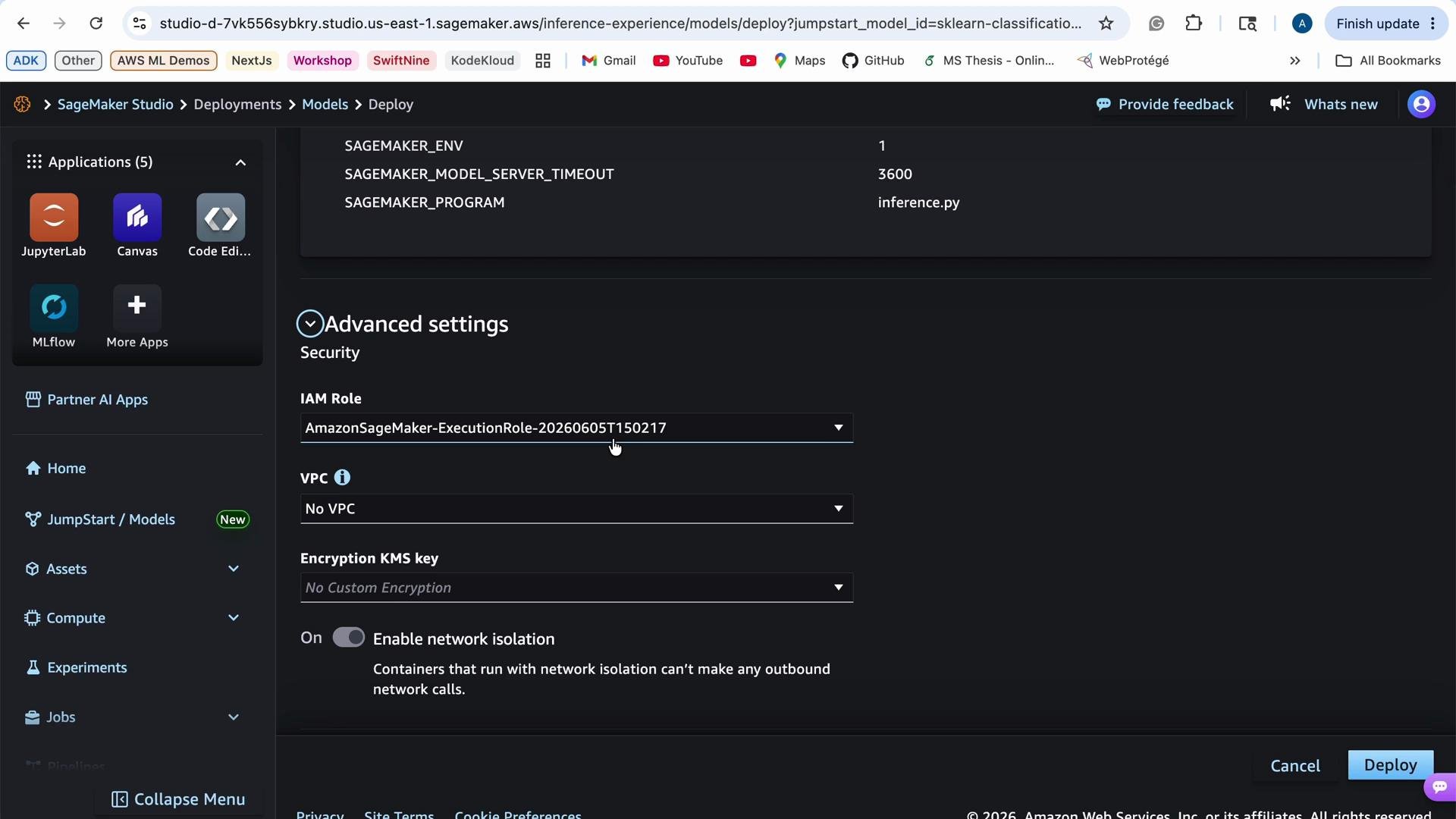The image size is (1456, 819).
Task: Open the KodeKloud bookmark folder
Action: pyautogui.click(x=482, y=61)
